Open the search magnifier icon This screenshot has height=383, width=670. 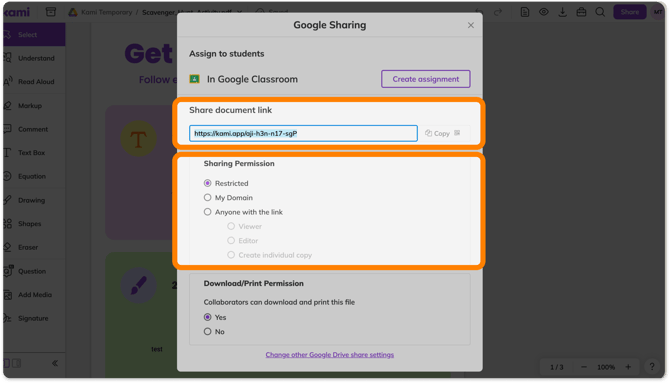coord(600,12)
